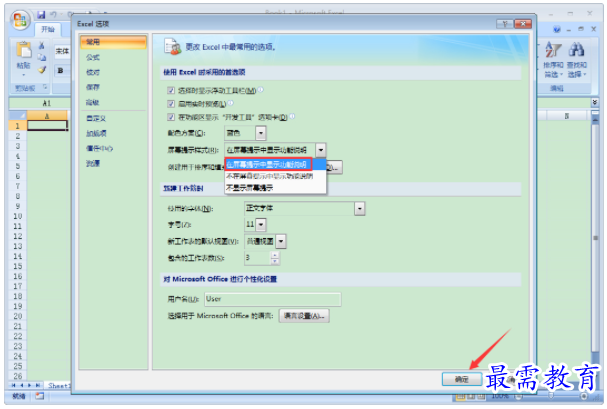Expand formula bar with double-chevron icon
Image resolution: width=607 pixels, height=409 pixels.
[x=595, y=102]
